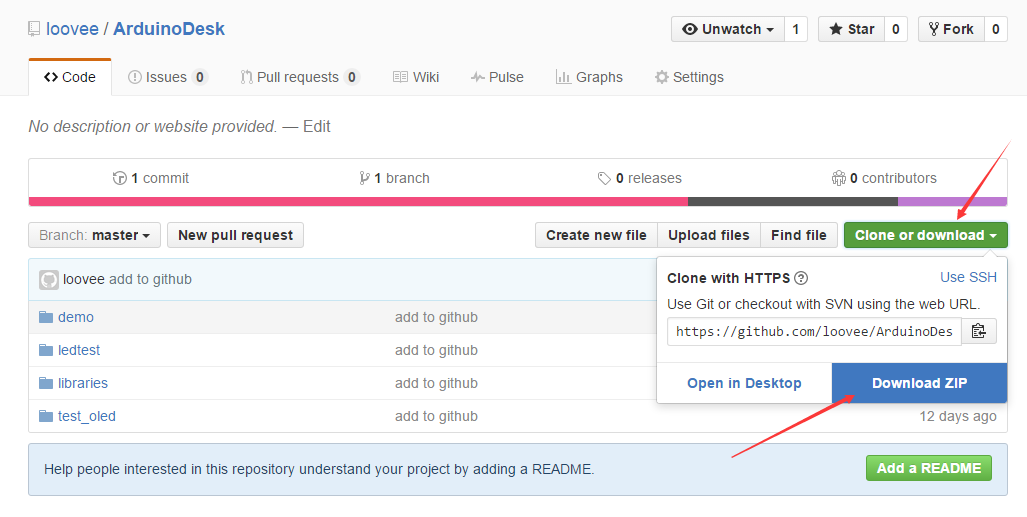Viewport: 1027px width, 517px height.
Task: Switch to Use SSH
Action: 968,277
